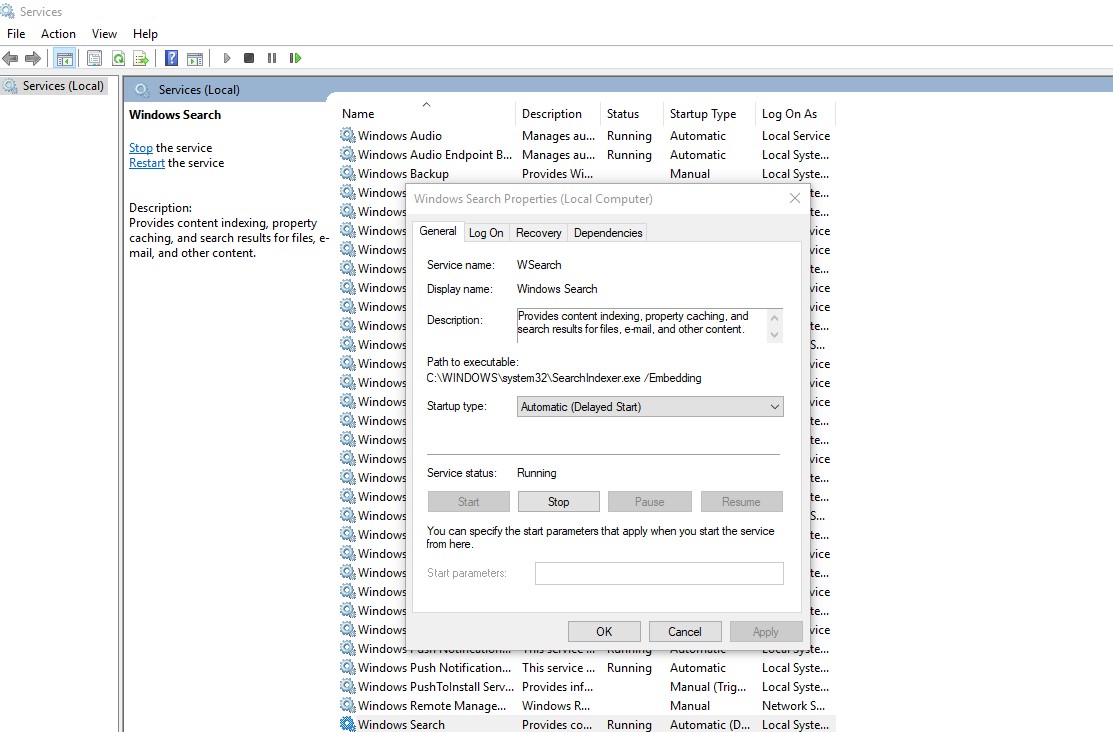1113x732 pixels.
Task: Click the Restart the service link
Action: click(x=147, y=163)
